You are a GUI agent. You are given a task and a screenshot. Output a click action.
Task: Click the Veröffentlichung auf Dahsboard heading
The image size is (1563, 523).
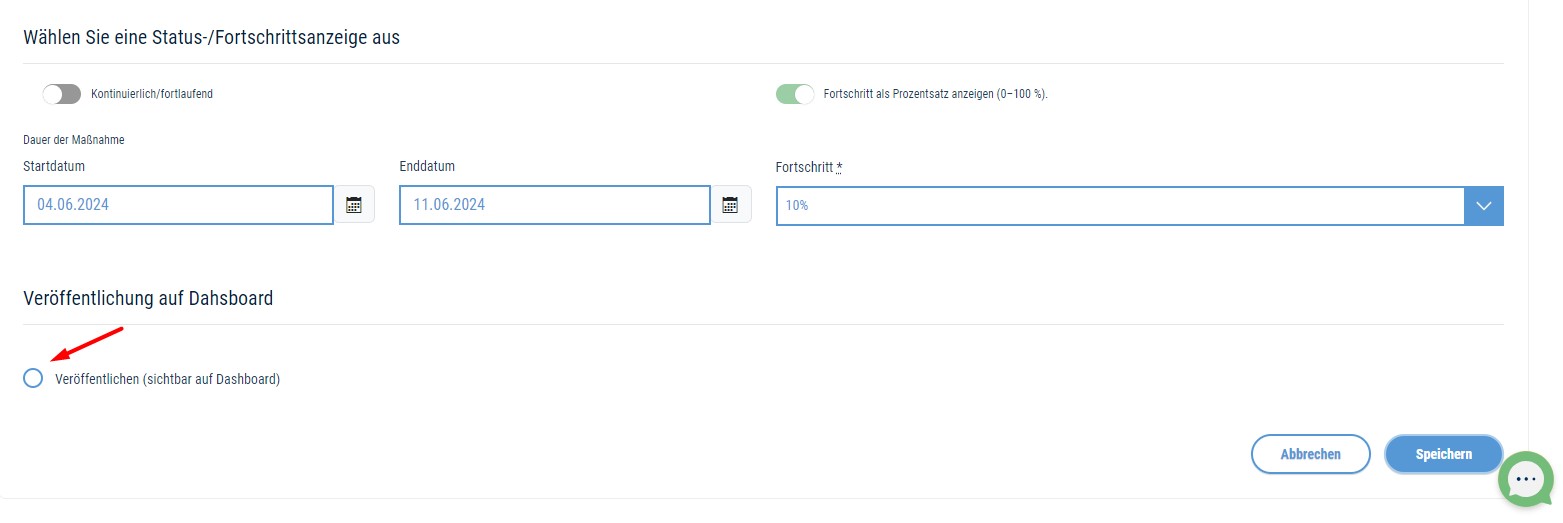148,298
